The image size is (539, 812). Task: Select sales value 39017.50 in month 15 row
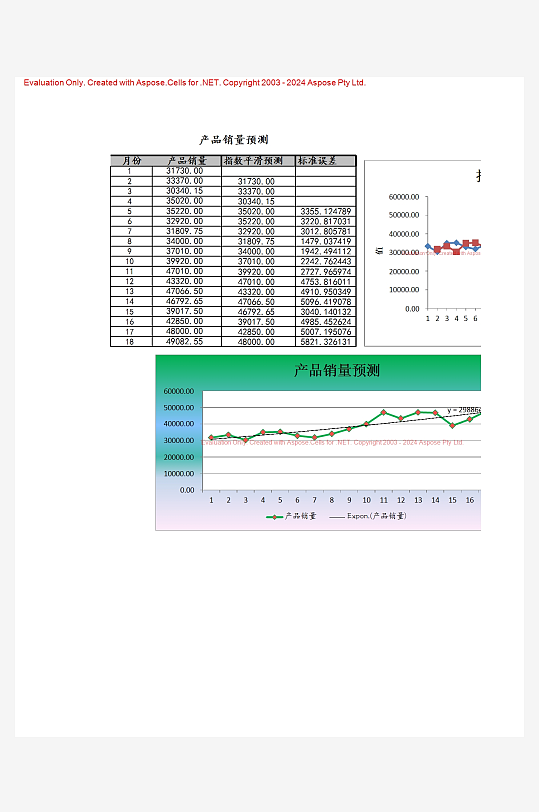185,311
